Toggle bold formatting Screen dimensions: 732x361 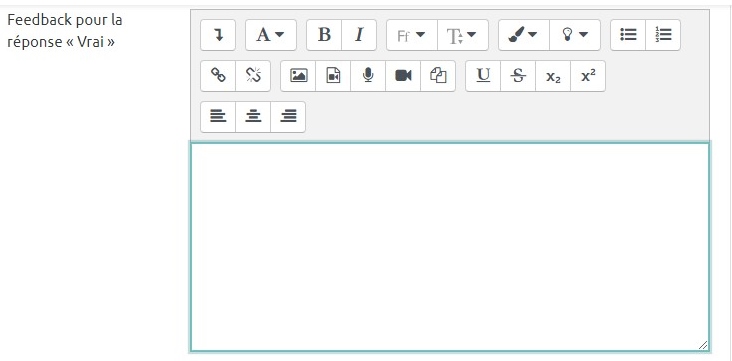pyautogui.click(x=324, y=35)
